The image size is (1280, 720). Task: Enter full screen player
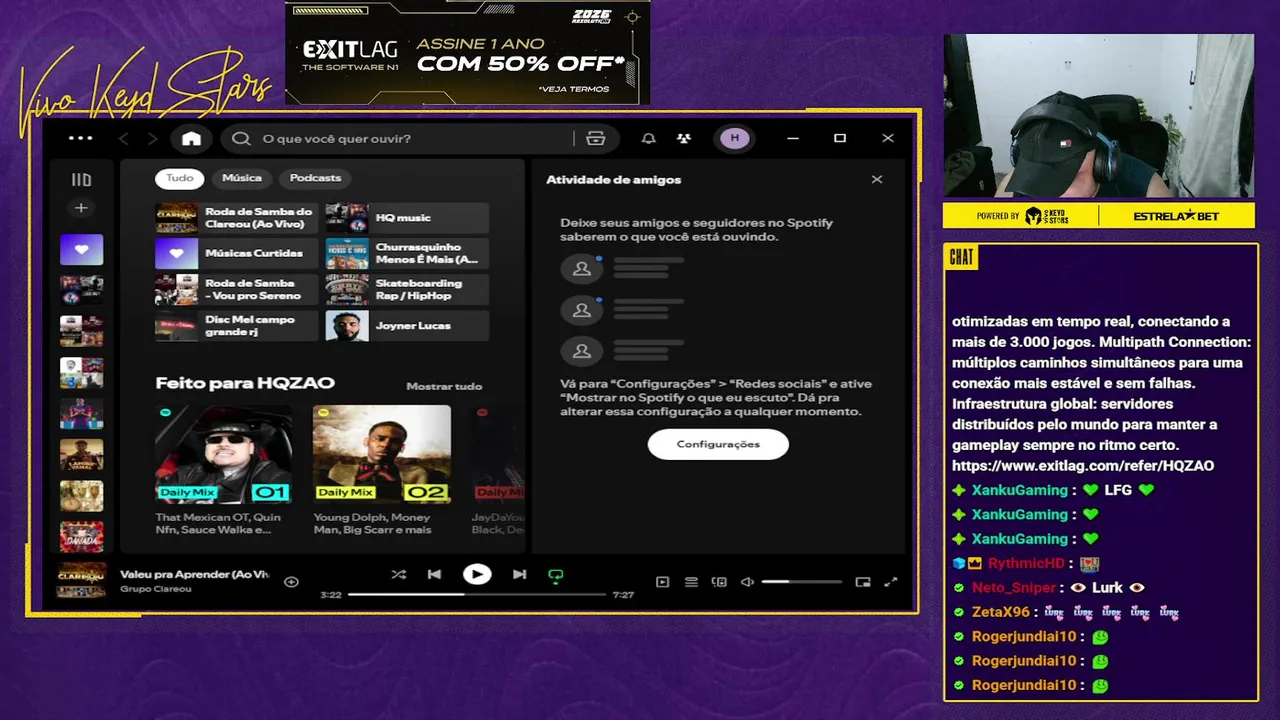891,582
